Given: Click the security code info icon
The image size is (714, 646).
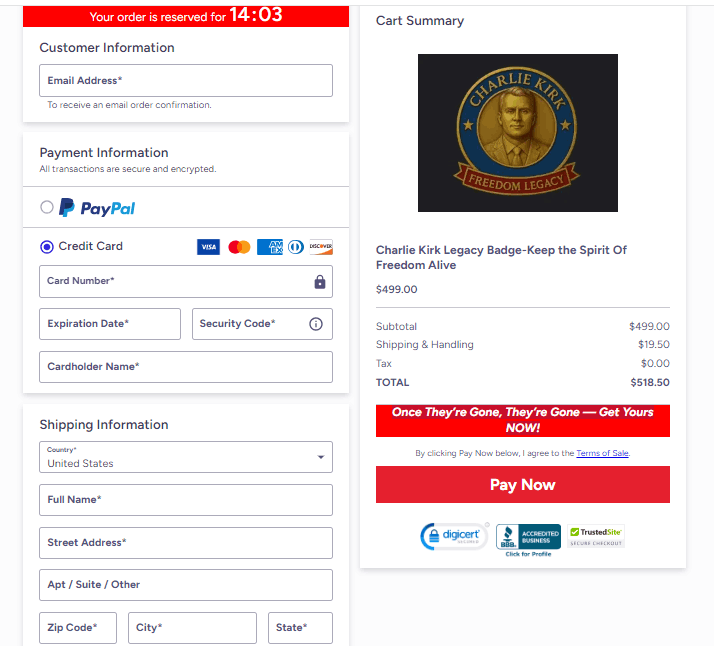Looking at the screenshot, I should point(316,324).
